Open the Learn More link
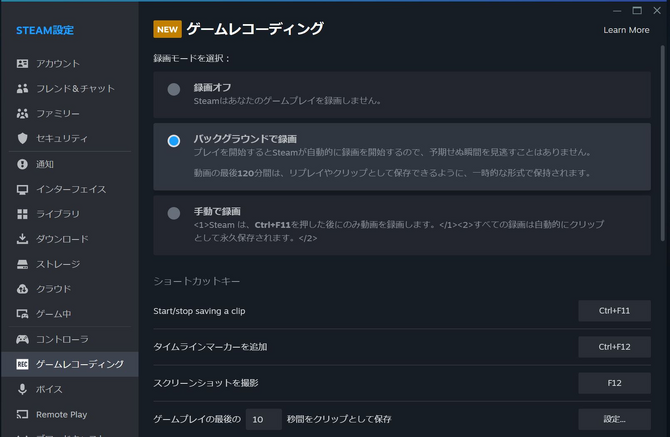The image size is (670, 437). coord(626,30)
